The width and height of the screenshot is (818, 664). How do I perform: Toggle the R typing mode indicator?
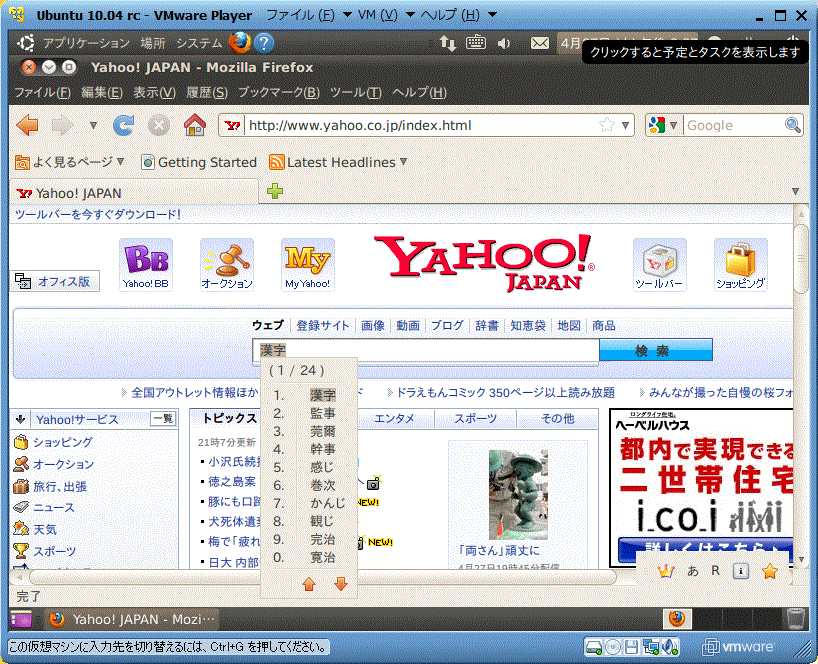tap(716, 571)
